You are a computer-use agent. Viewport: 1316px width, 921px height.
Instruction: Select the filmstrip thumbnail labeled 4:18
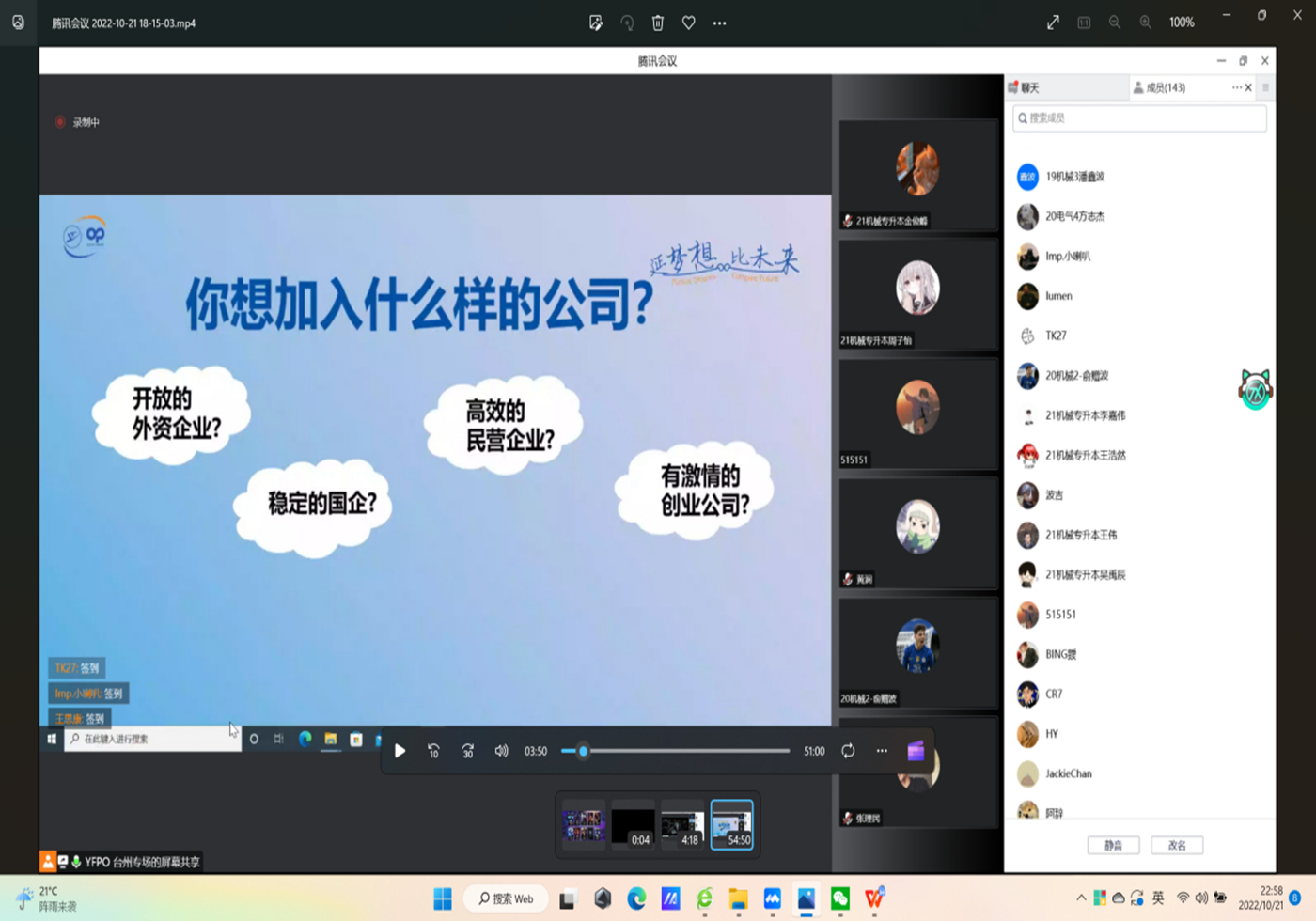coord(682,825)
